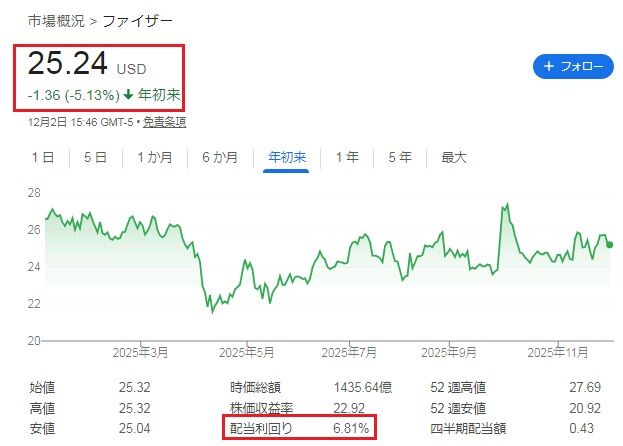
Task: Click the 高値 value 25.32
Action: coord(135,408)
